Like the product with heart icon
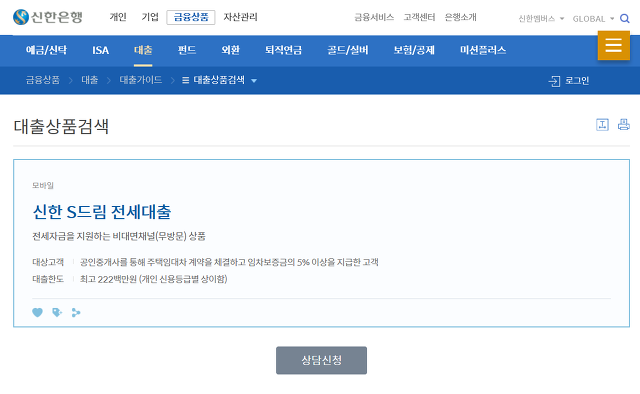The image size is (640, 394). (x=37, y=312)
